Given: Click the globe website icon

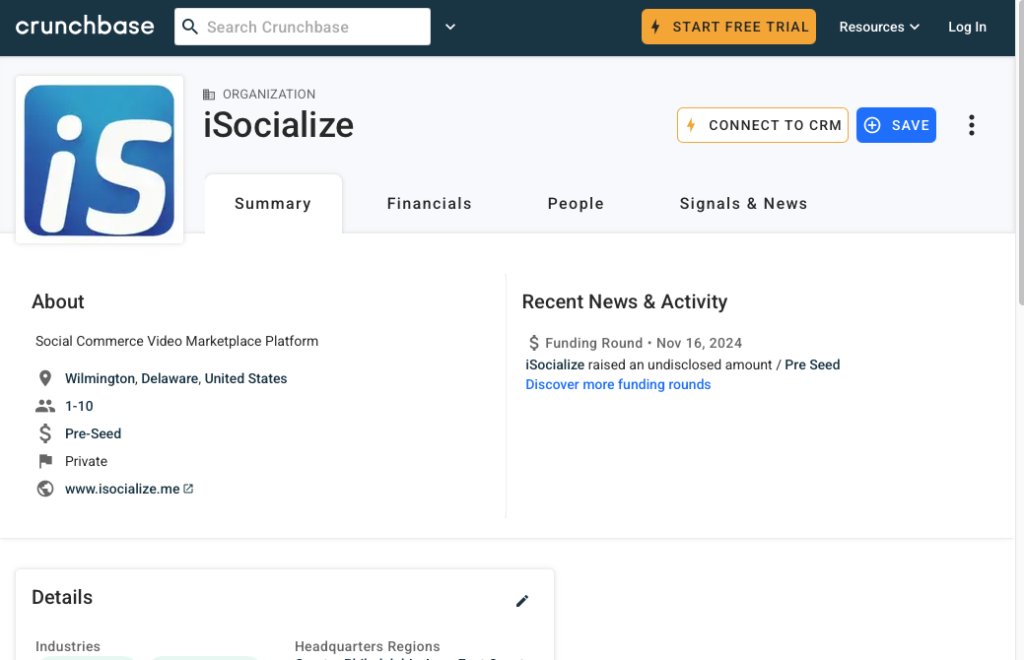Looking at the screenshot, I should coord(45,488).
